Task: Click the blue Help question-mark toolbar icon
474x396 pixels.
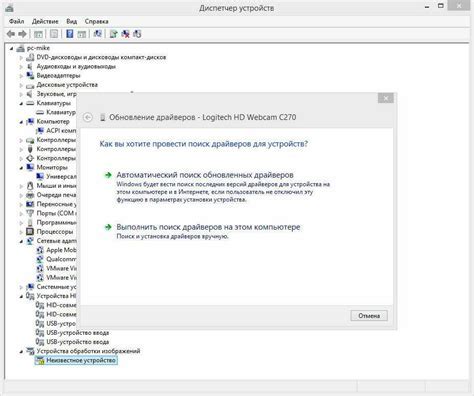Action: (x=69, y=34)
